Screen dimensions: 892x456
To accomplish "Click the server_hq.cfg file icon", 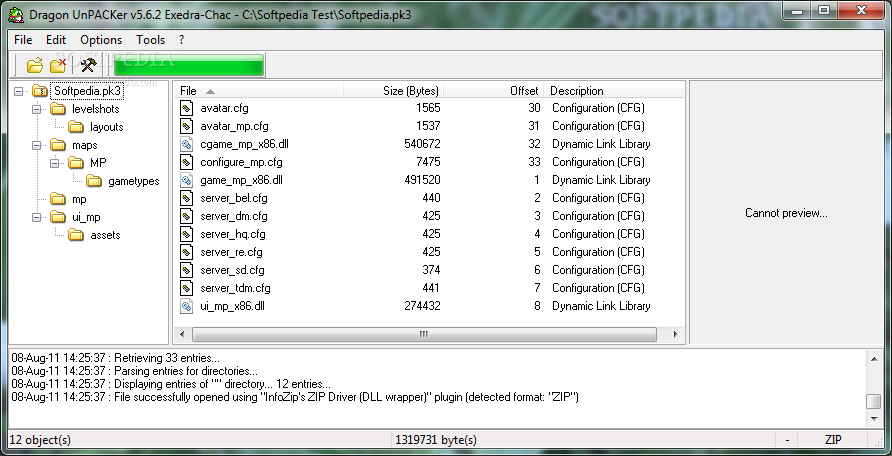I will tap(187, 234).
